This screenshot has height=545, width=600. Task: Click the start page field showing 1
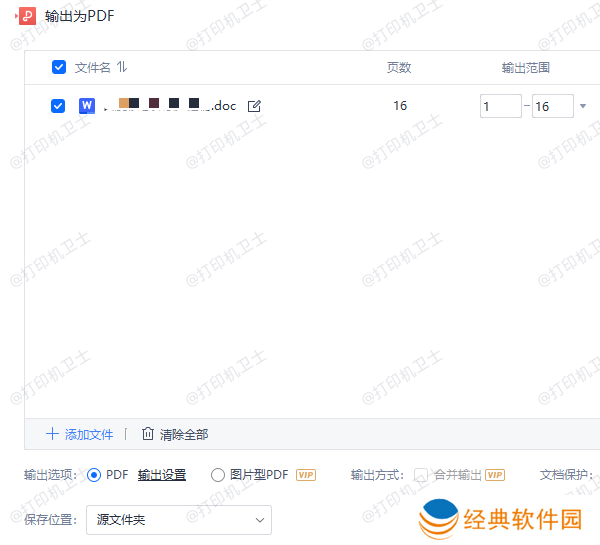click(501, 106)
